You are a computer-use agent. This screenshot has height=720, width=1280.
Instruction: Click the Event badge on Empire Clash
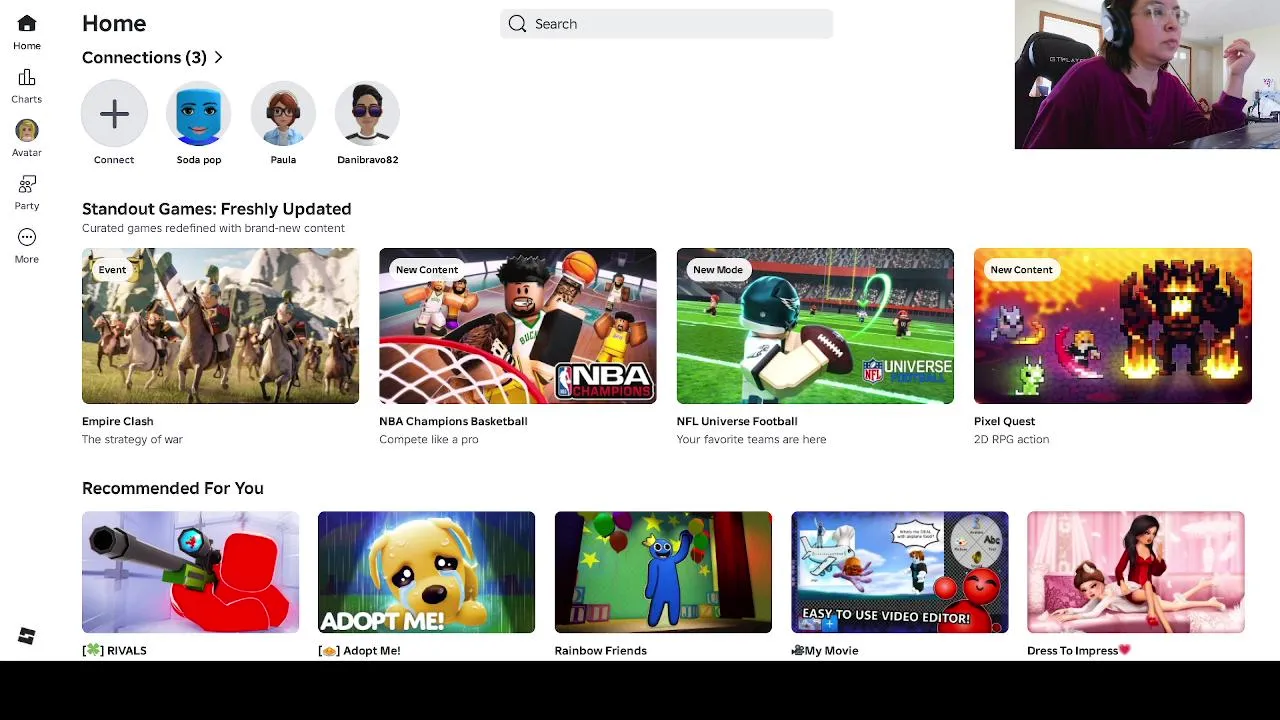point(112,270)
